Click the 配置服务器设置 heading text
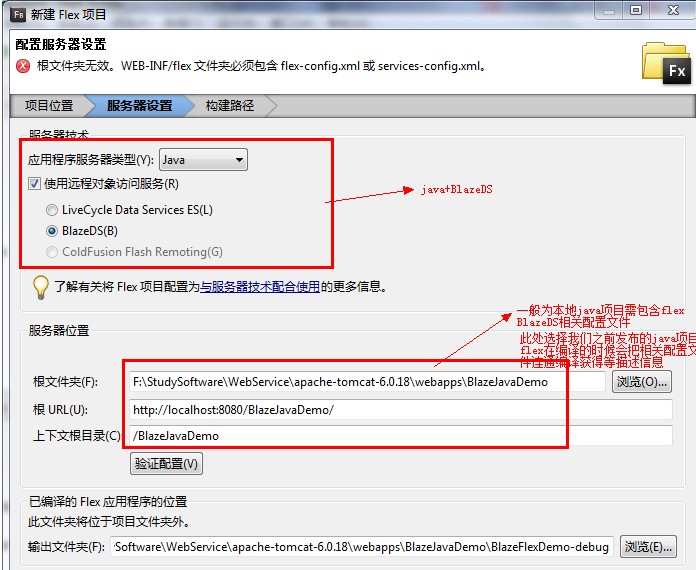Image resolution: width=696 pixels, height=570 pixels. pos(61,44)
